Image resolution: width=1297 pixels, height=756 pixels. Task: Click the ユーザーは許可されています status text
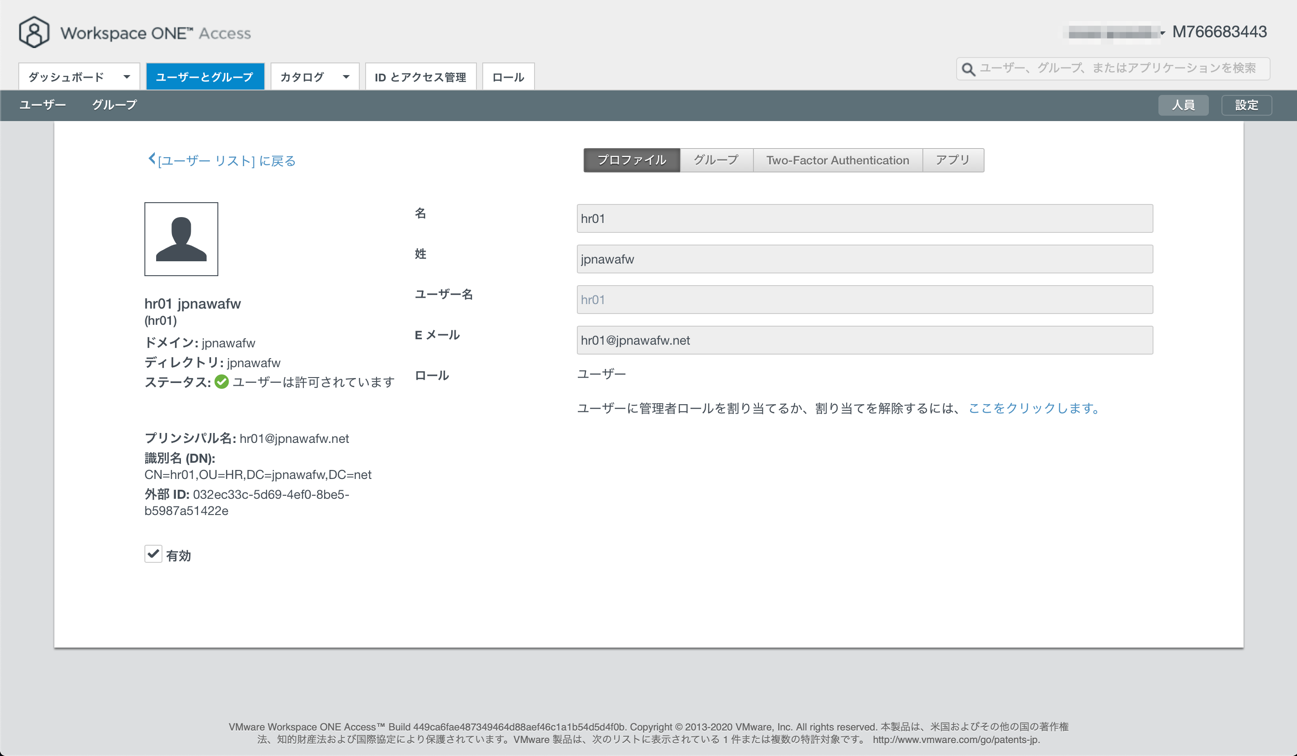[x=313, y=382]
